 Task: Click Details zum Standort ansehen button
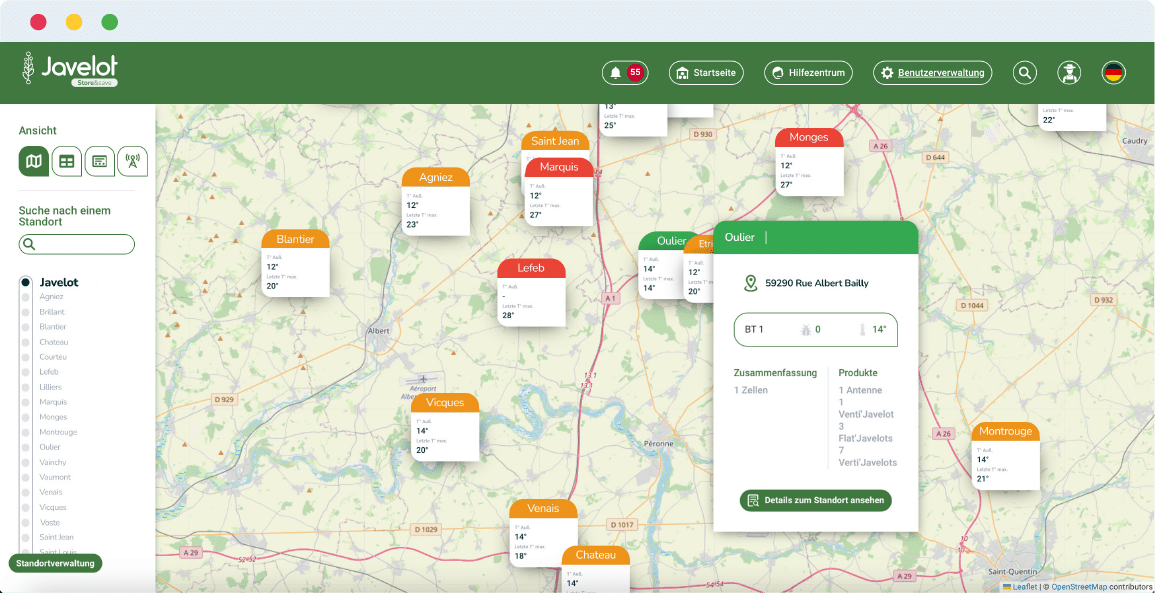(816, 500)
